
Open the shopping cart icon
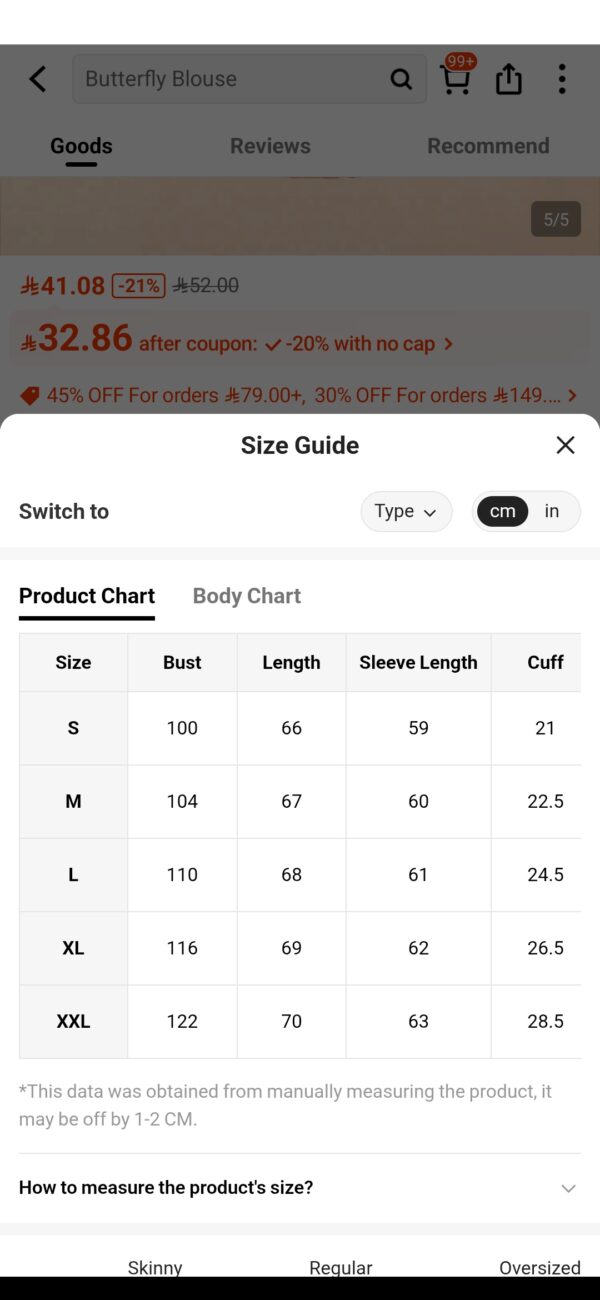coord(456,77)
